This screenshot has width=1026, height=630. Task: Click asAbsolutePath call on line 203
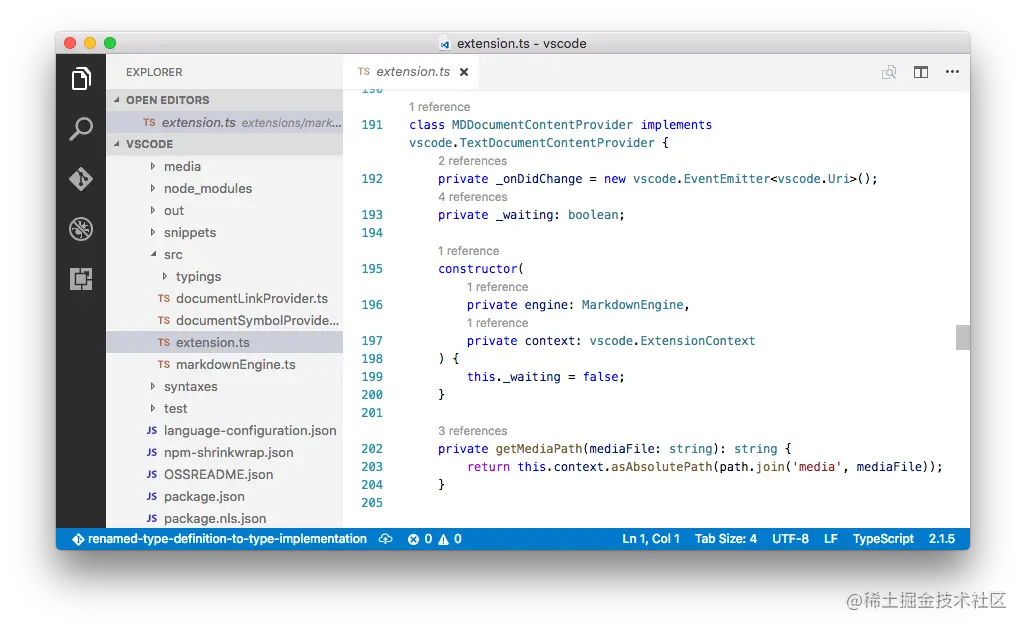click(x=662, y=467)
